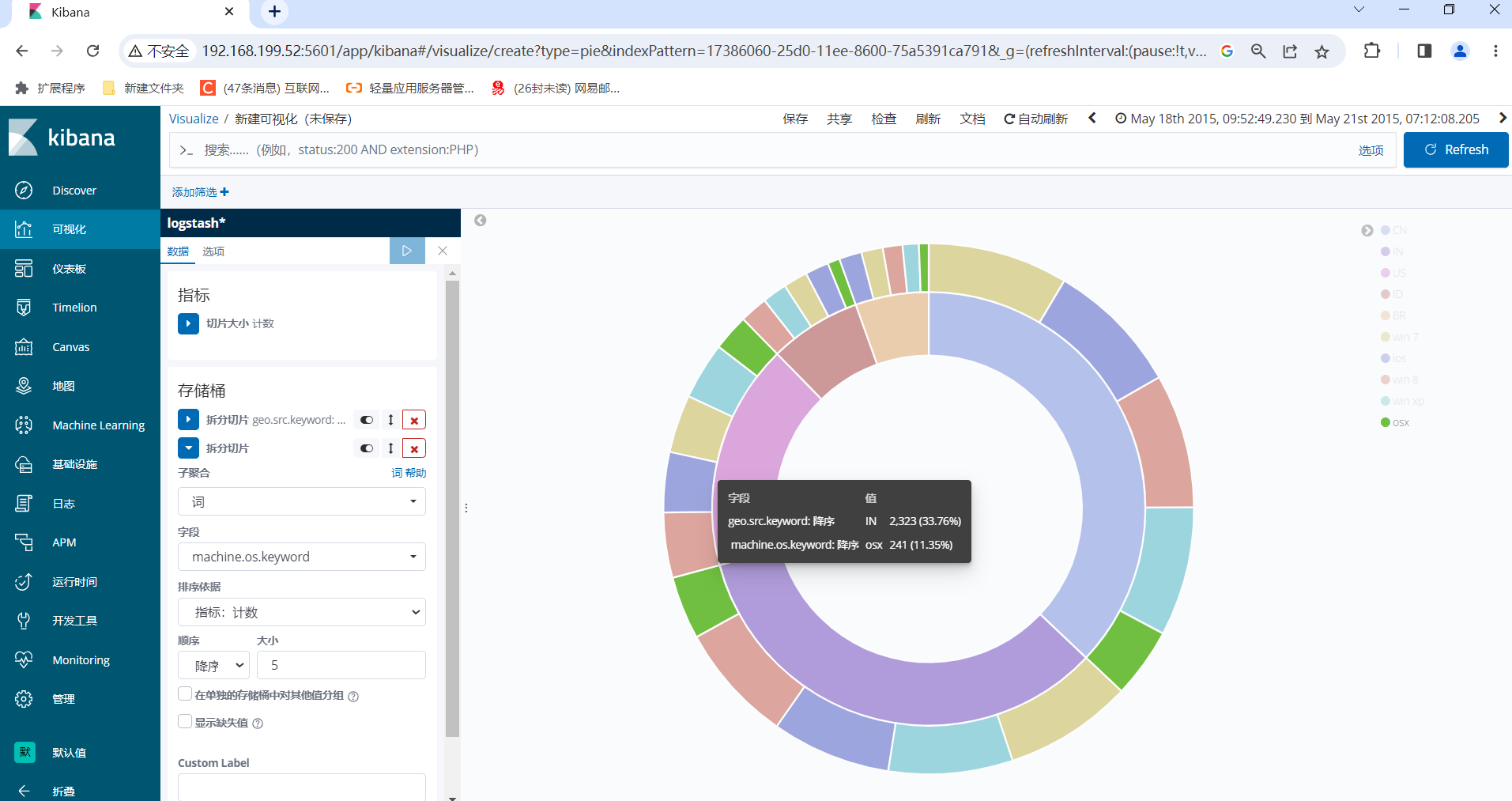Screen dimensions: 1512x801
Task: Click the browser reload icon
Action: (x=92, y=51)
